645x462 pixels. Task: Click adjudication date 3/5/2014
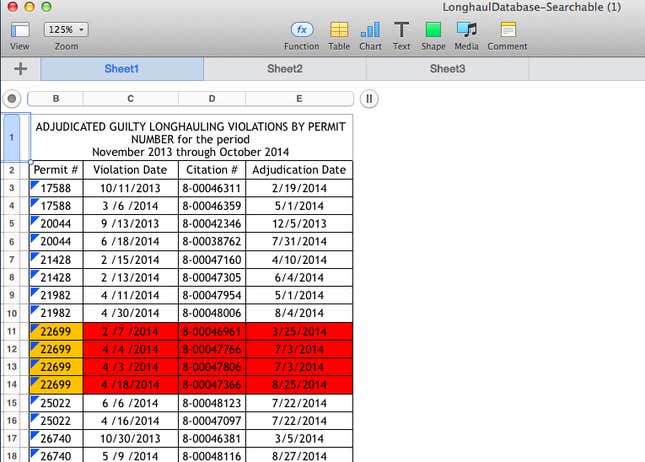tap(299, 438)
